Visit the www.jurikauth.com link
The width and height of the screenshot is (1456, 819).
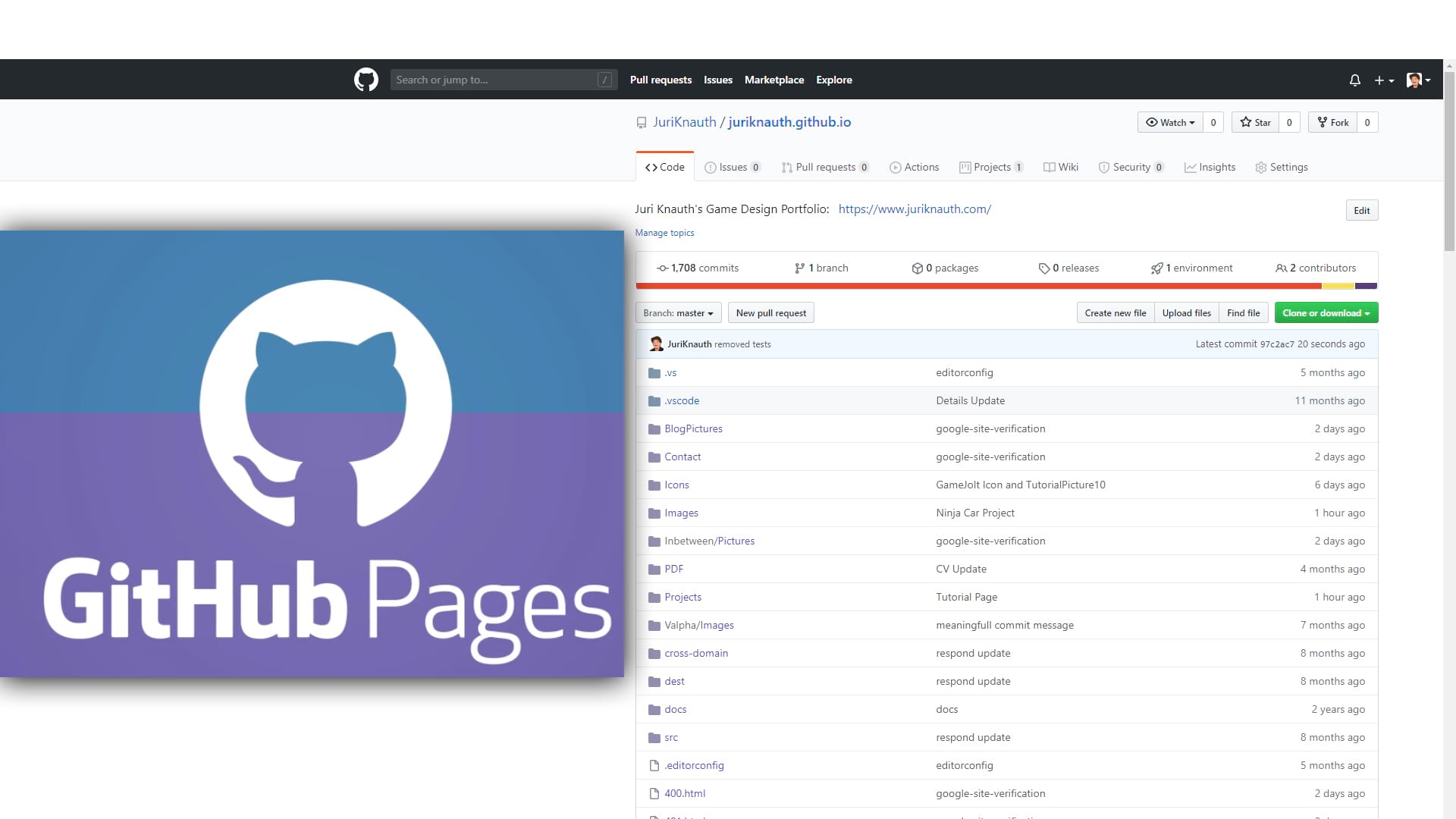tap(914, 209)
